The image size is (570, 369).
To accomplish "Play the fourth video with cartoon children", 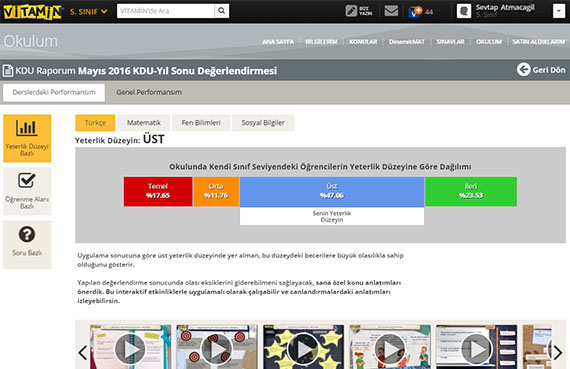I will click(390, 348).
